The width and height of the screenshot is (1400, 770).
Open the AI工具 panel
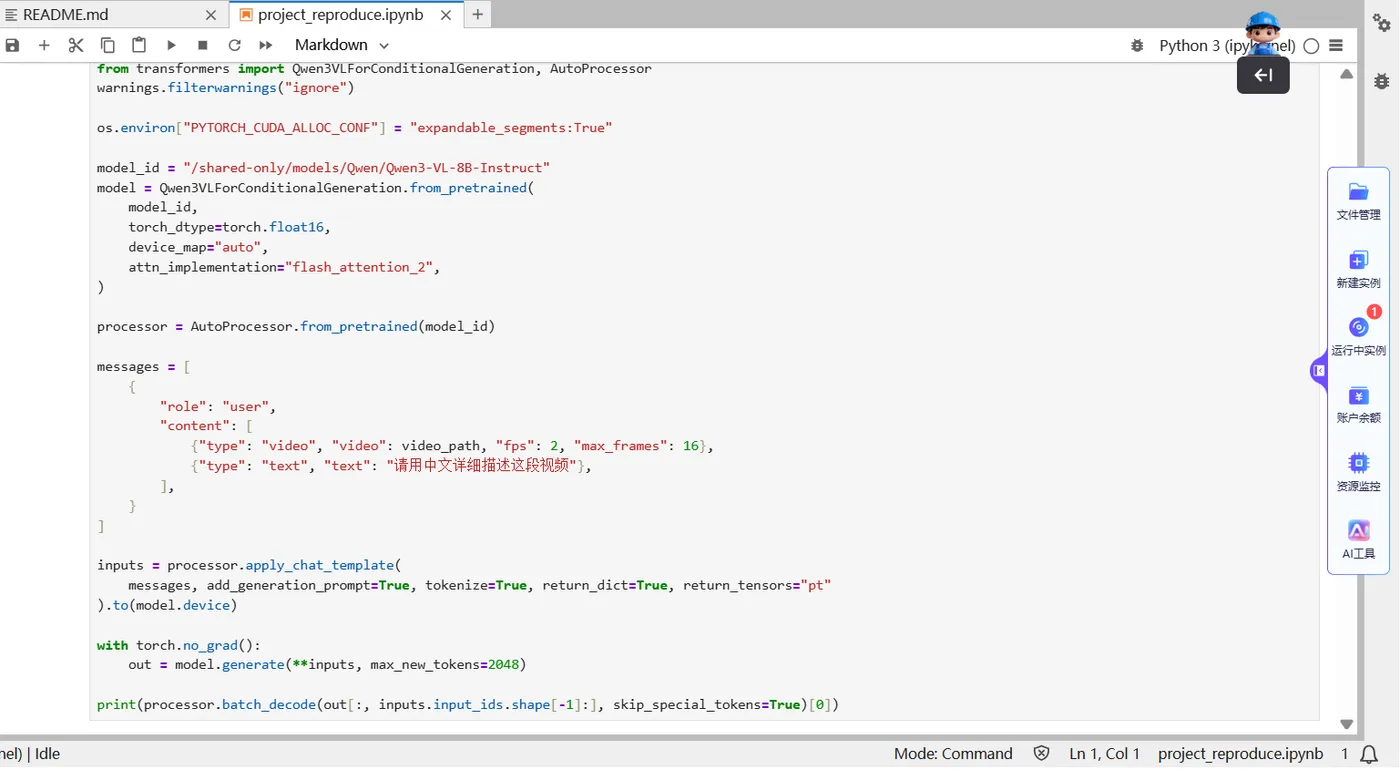click(1358, 540)
